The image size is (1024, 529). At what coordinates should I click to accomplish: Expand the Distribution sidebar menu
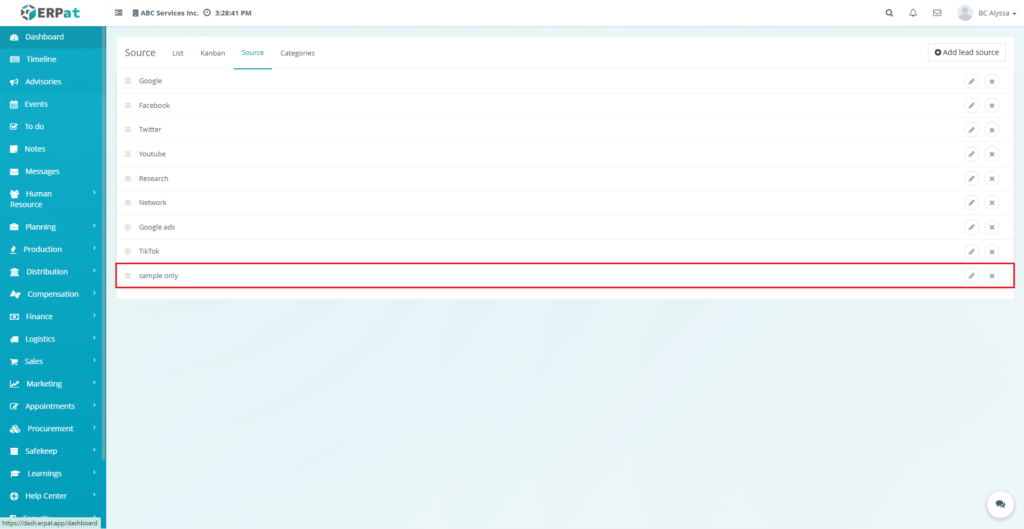click(53, 272)
